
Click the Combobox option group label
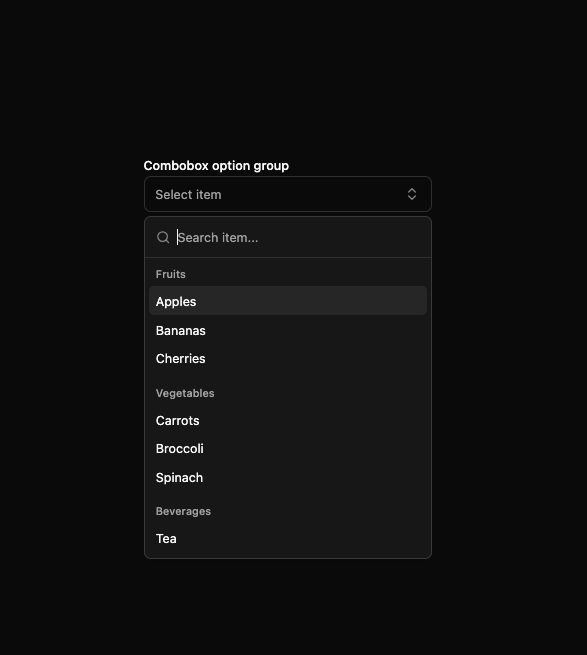click(x=216, y=166)
